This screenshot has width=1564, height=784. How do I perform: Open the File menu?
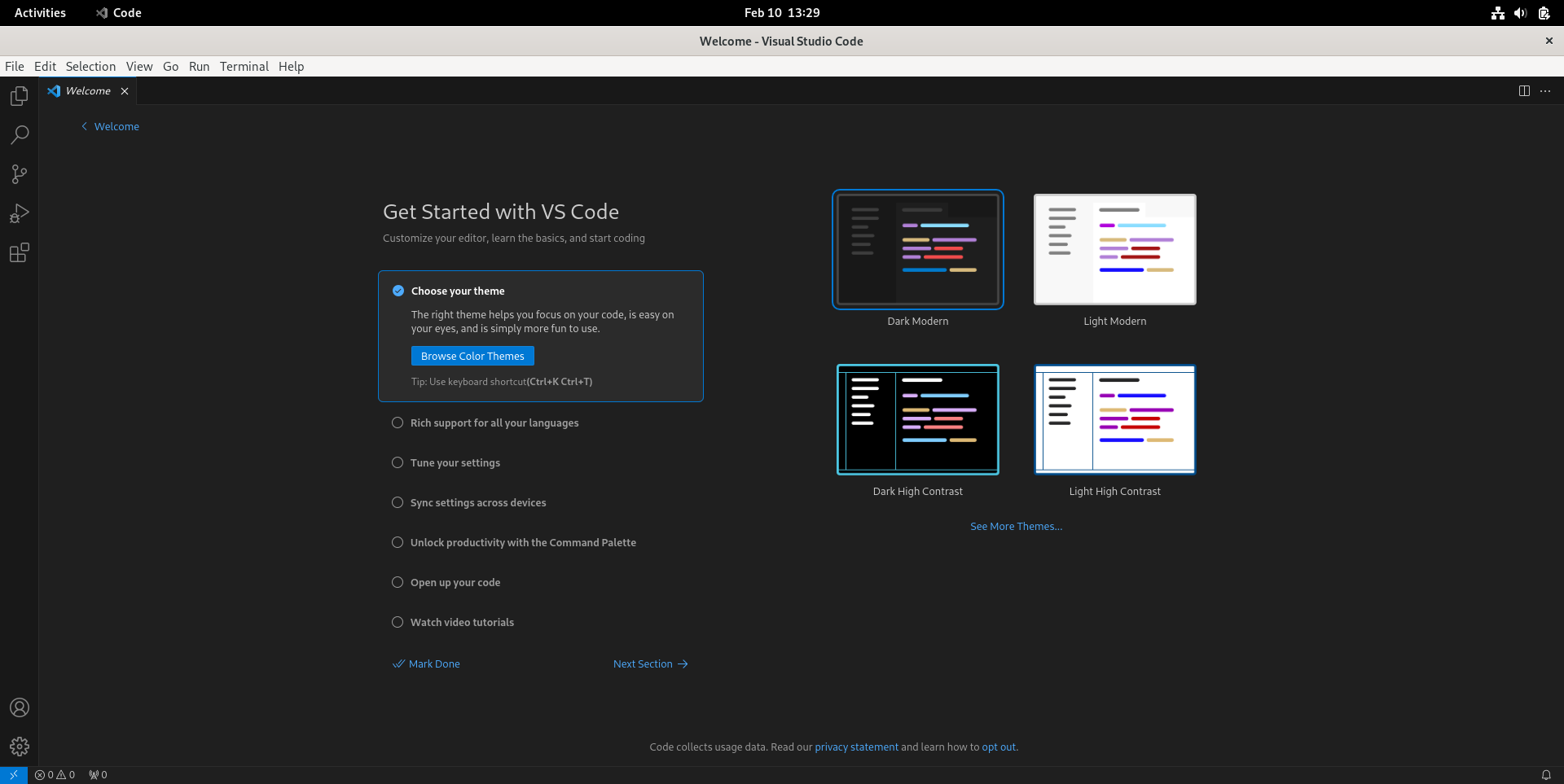point(15,67)
